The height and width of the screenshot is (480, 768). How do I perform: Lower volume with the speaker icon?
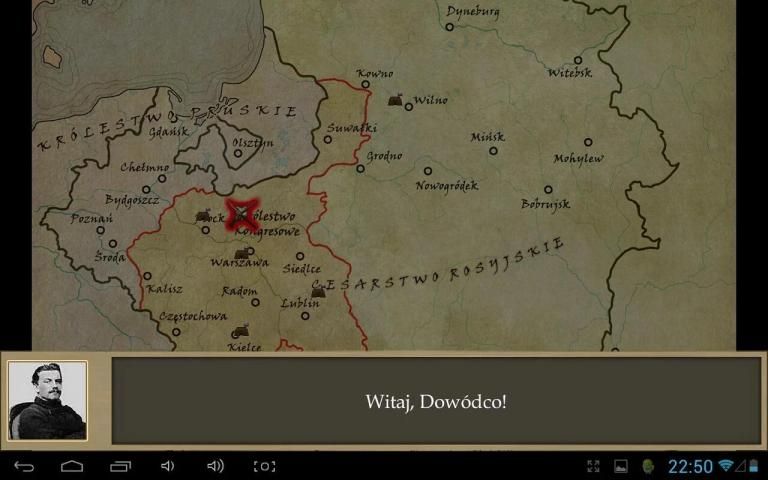167,466
